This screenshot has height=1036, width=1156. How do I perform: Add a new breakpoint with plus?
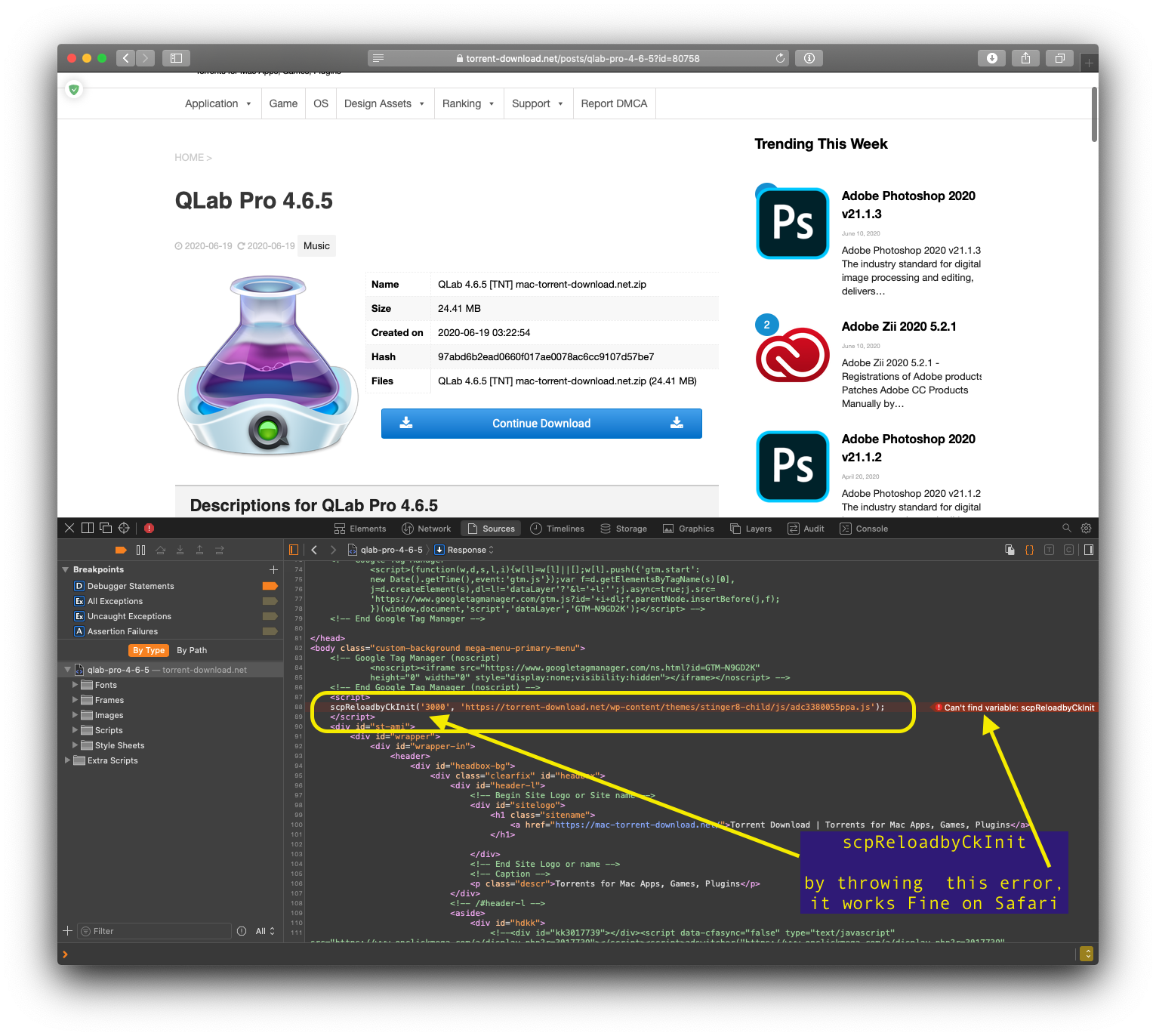(273, 569)
